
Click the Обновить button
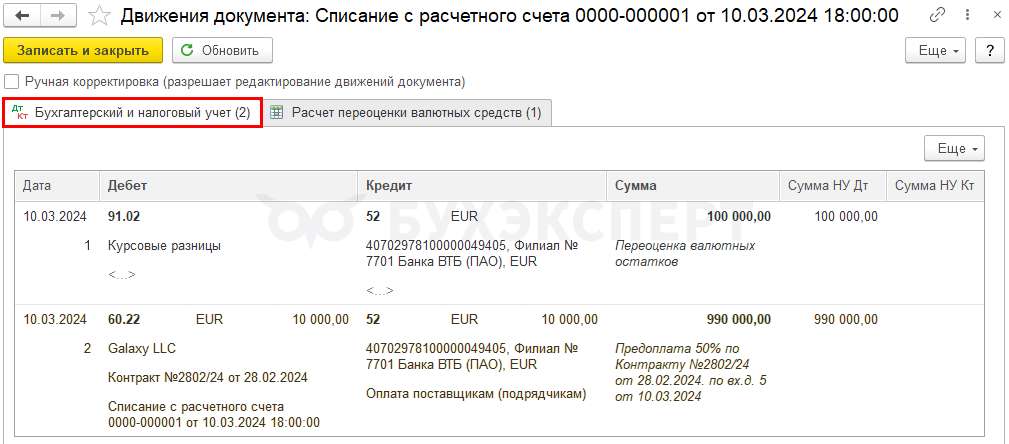pyautogui.click(x=222, y=50)
